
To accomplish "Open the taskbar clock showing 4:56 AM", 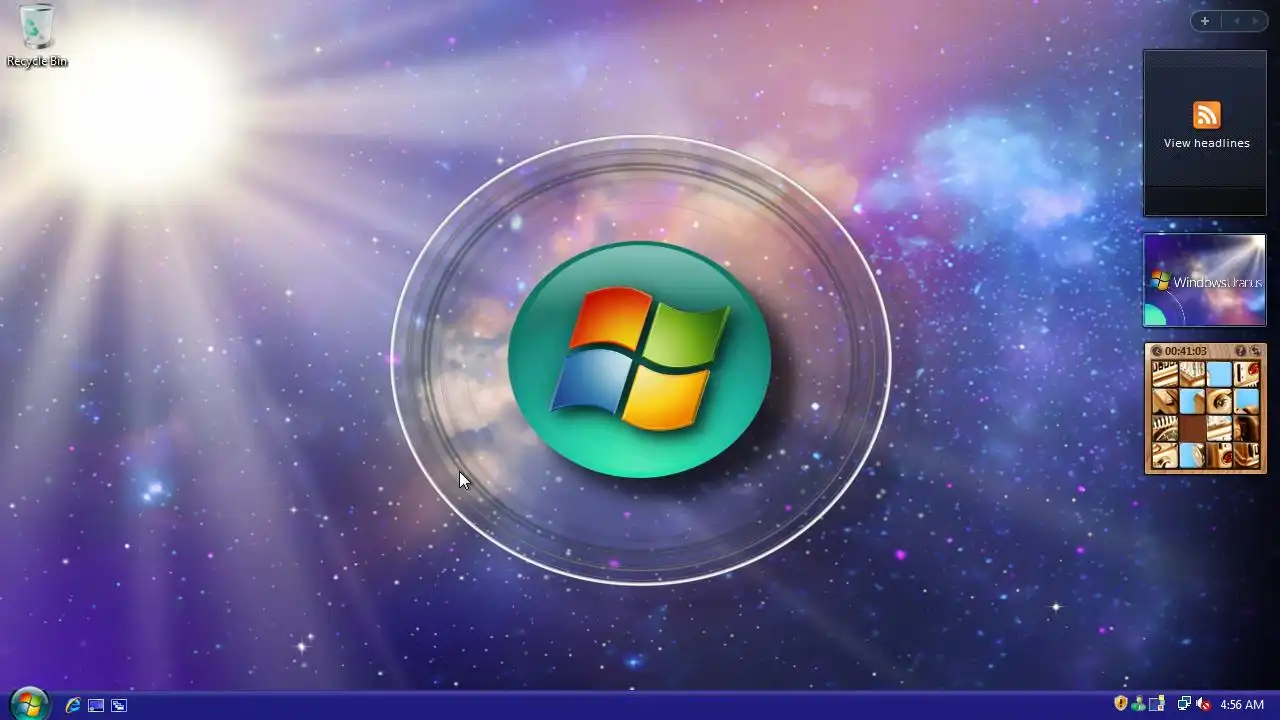I will 1242,705.
